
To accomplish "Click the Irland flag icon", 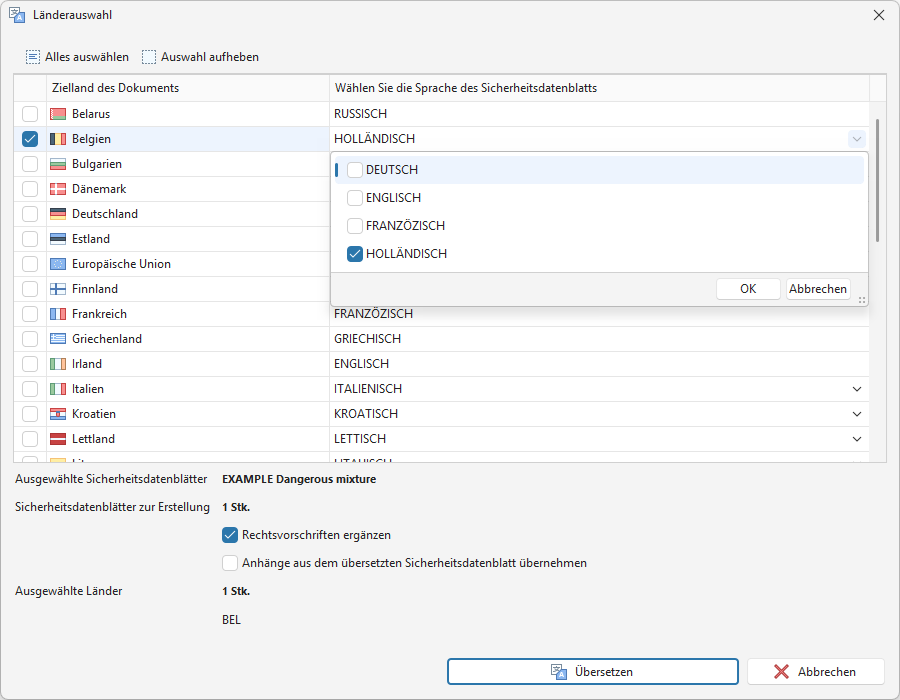I will 58,364.
